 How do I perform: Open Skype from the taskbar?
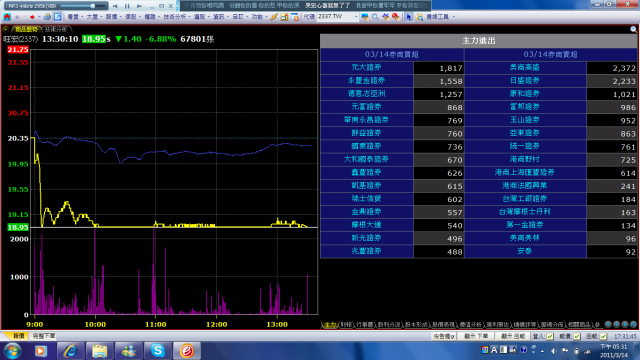point(158,351)
